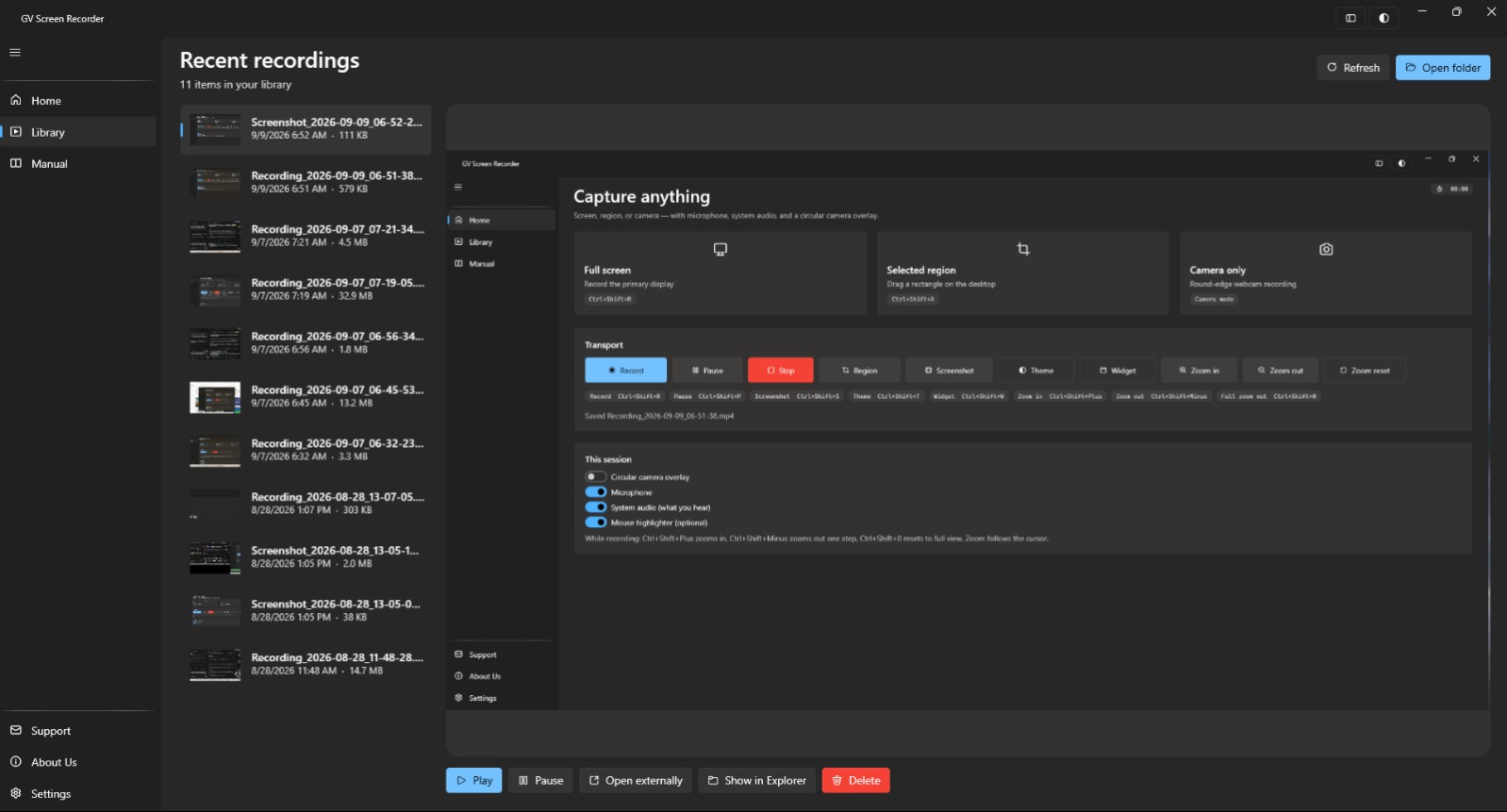
Task: Select the recording from 9/7/2026 7:21 AM
Action: (x=306, y=237)
